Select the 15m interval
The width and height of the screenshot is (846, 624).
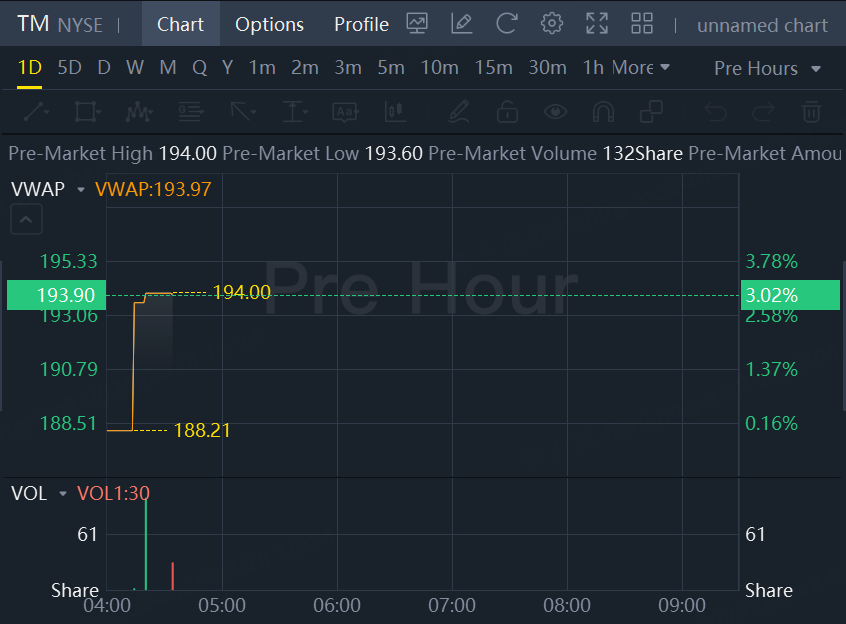493,68
